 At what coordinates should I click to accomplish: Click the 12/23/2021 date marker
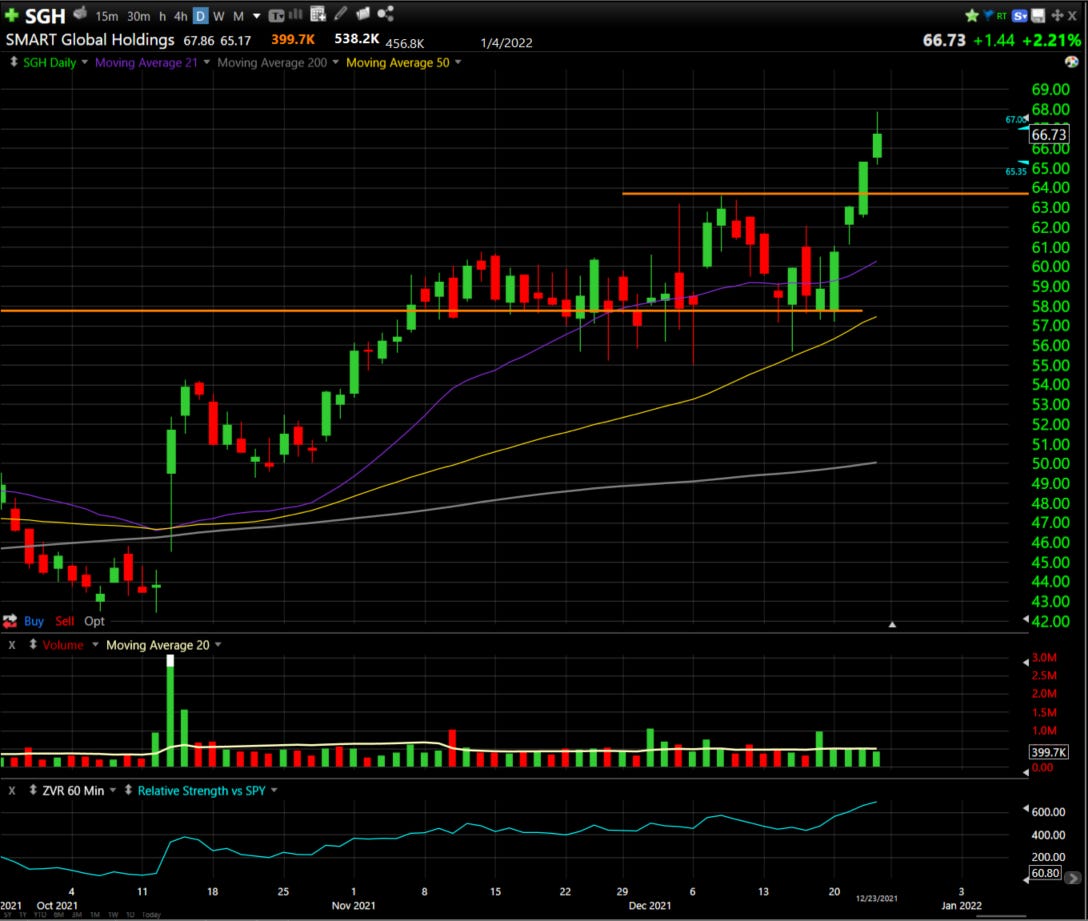pyautogui.click(x=876, y=898)
